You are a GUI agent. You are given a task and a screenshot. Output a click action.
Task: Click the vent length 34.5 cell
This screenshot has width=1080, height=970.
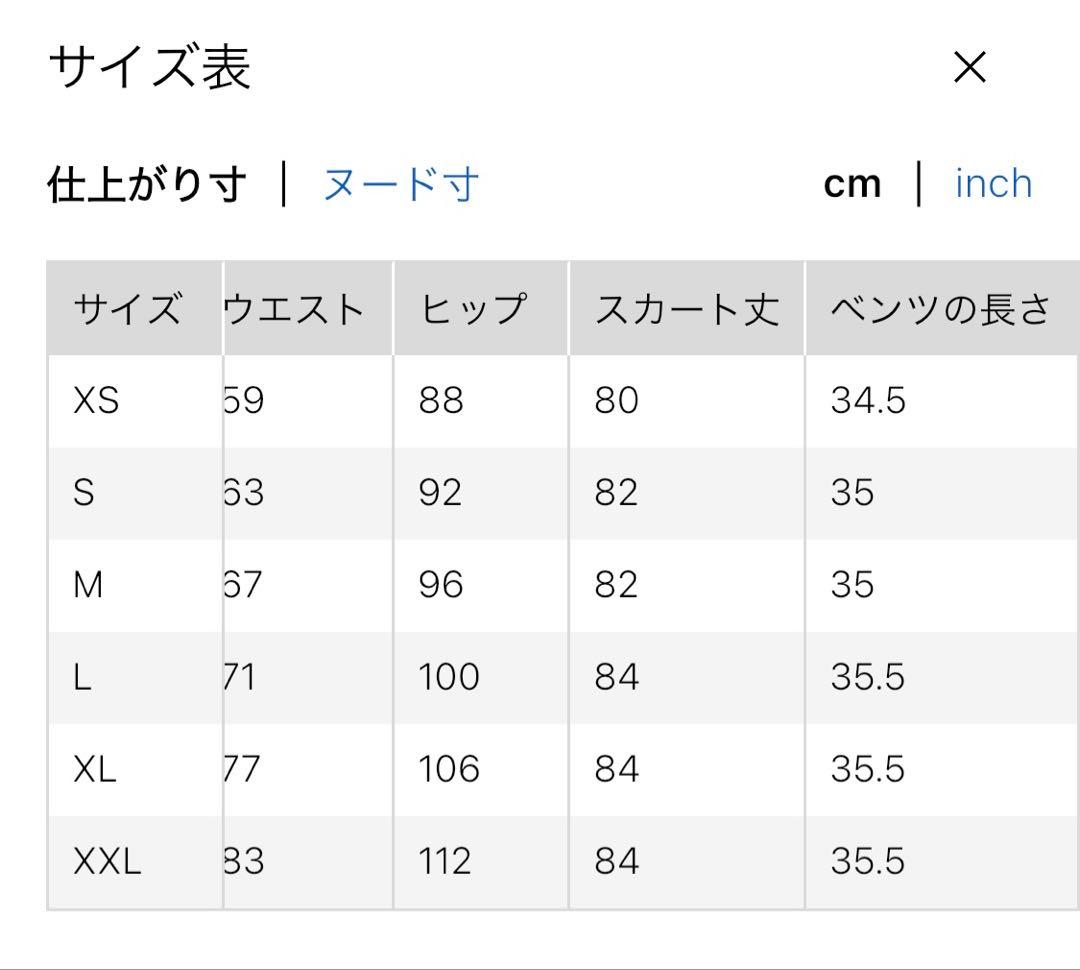[x=867, y=401]
